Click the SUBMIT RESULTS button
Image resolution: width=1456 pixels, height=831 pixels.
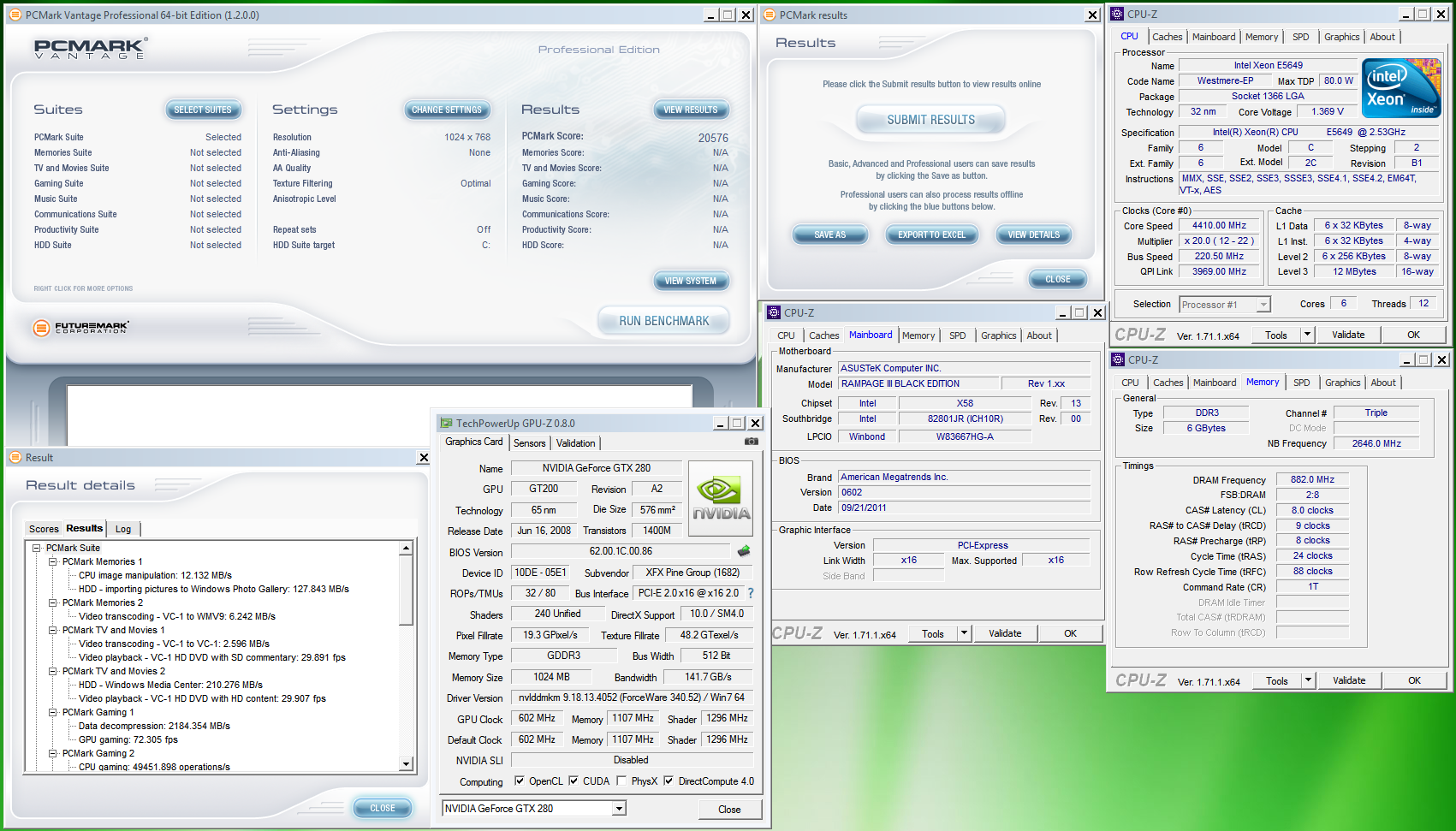[x=930, y=120]
